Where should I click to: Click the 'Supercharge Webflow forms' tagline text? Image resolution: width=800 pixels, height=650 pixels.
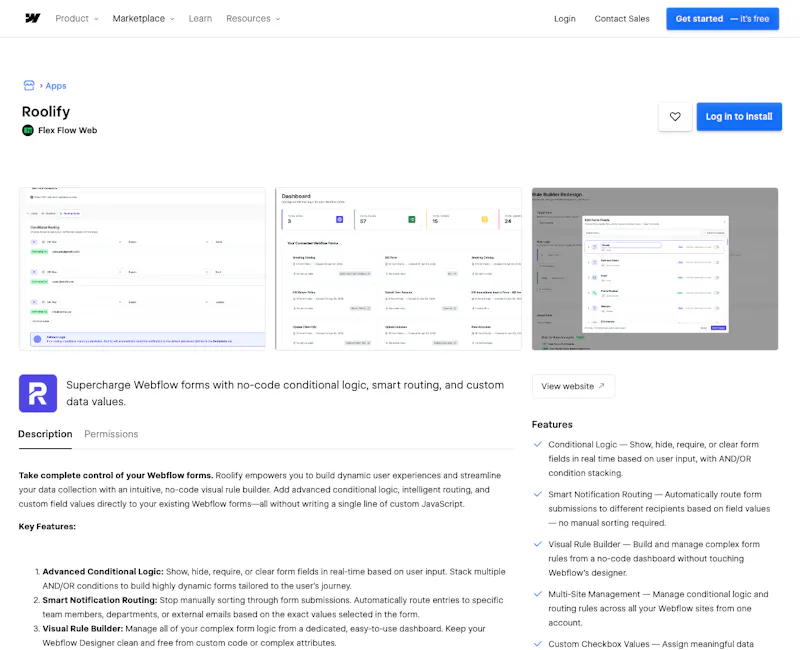tap(285, 393)
